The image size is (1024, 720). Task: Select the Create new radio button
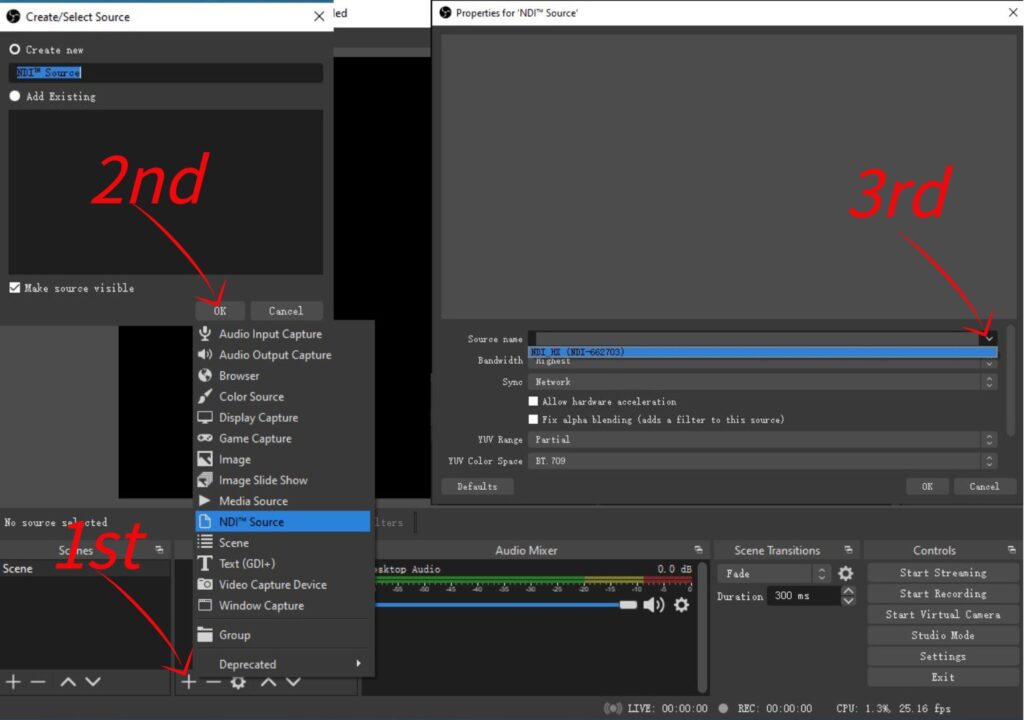(x=14, y=50)
